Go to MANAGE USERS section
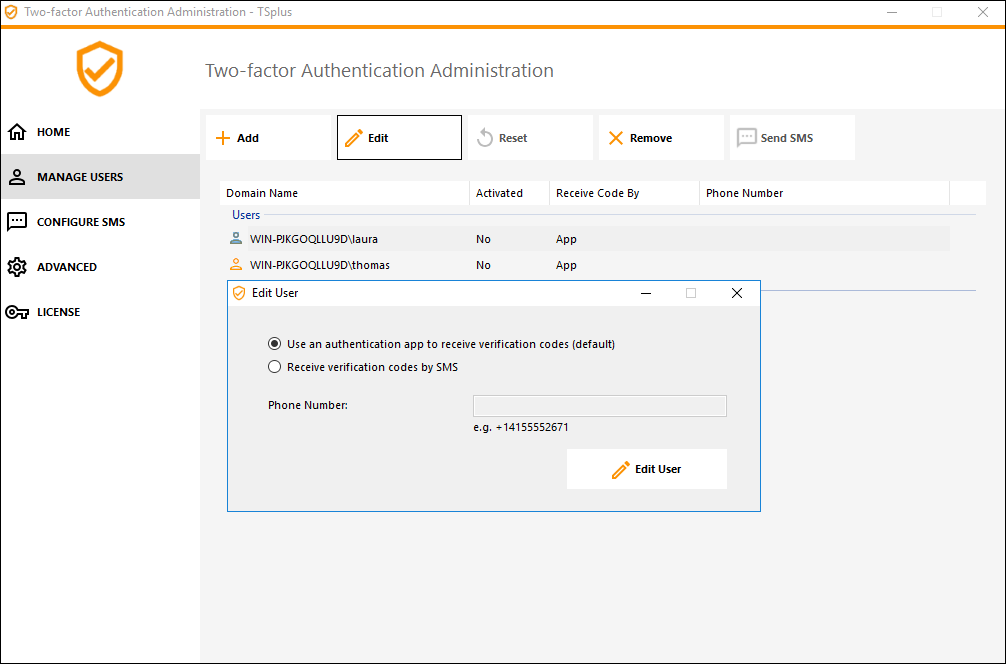 tap(101, 176)
